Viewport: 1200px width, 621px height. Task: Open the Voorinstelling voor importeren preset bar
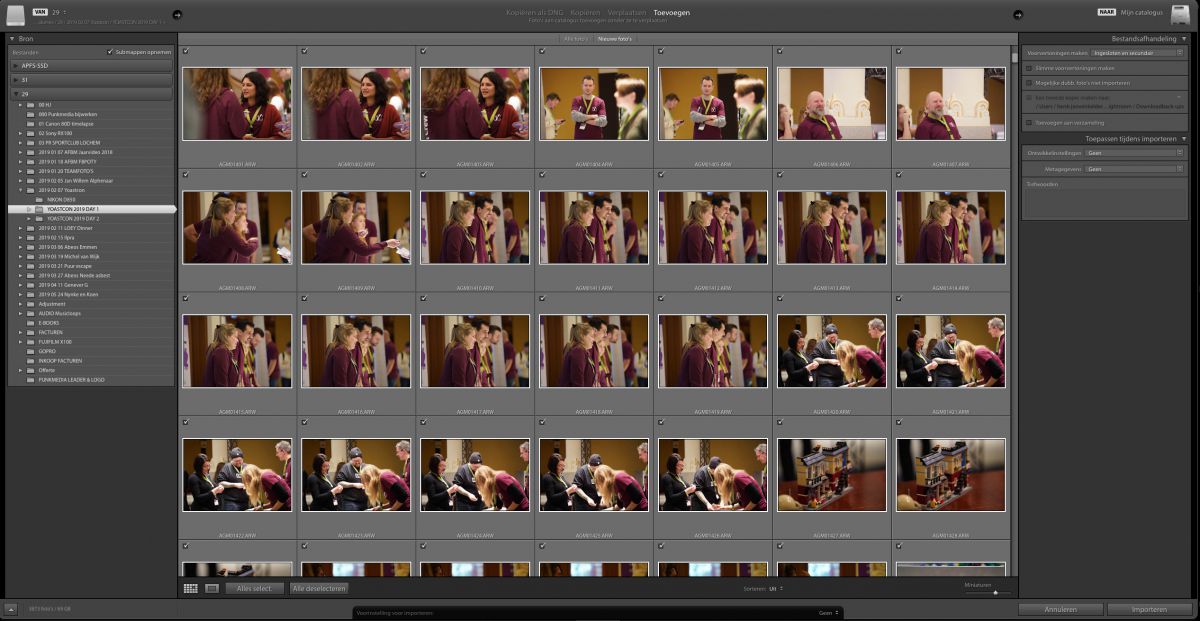(597, 613)
